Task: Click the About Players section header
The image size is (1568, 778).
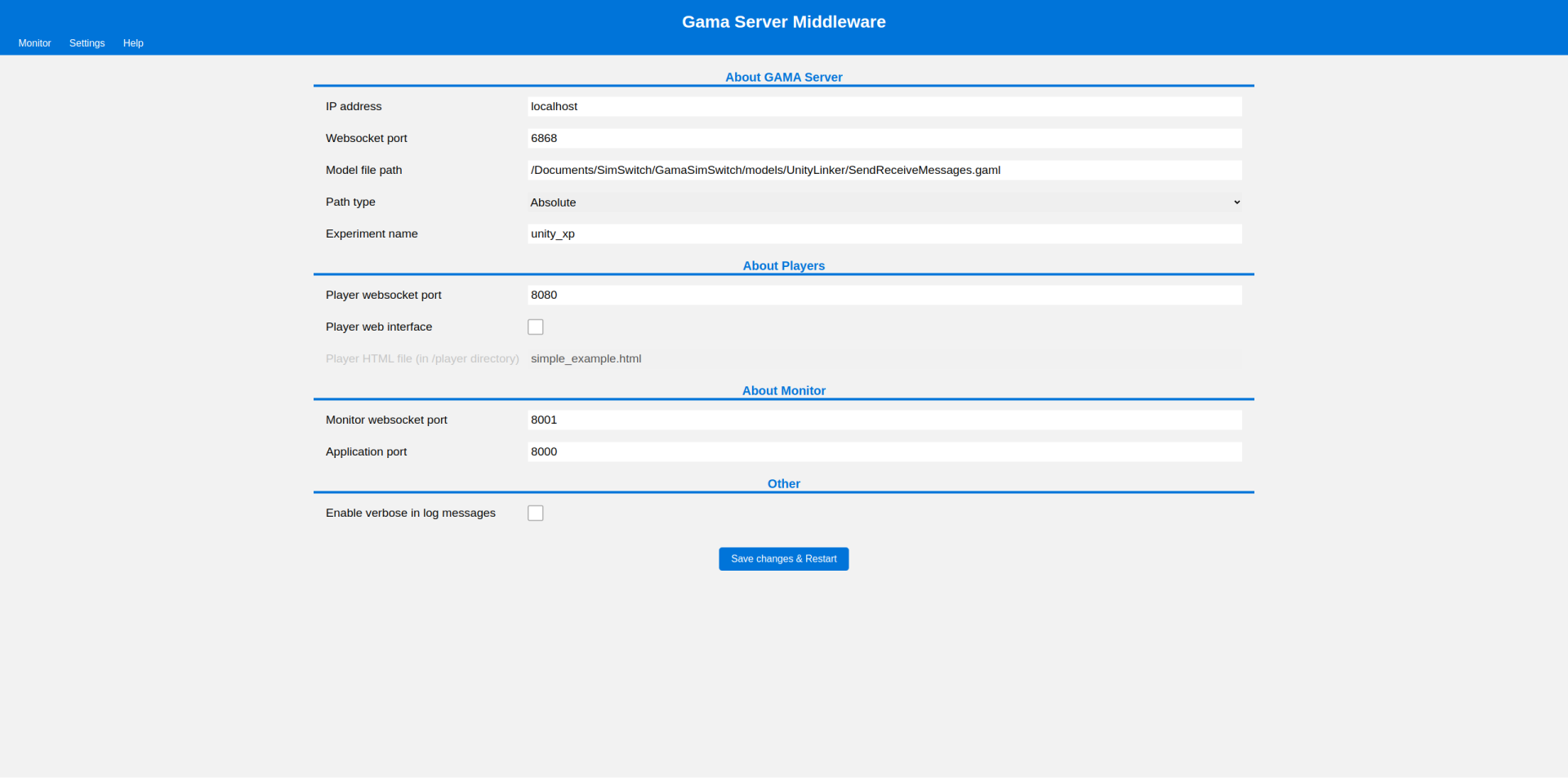Action: (x=783, y=265)
